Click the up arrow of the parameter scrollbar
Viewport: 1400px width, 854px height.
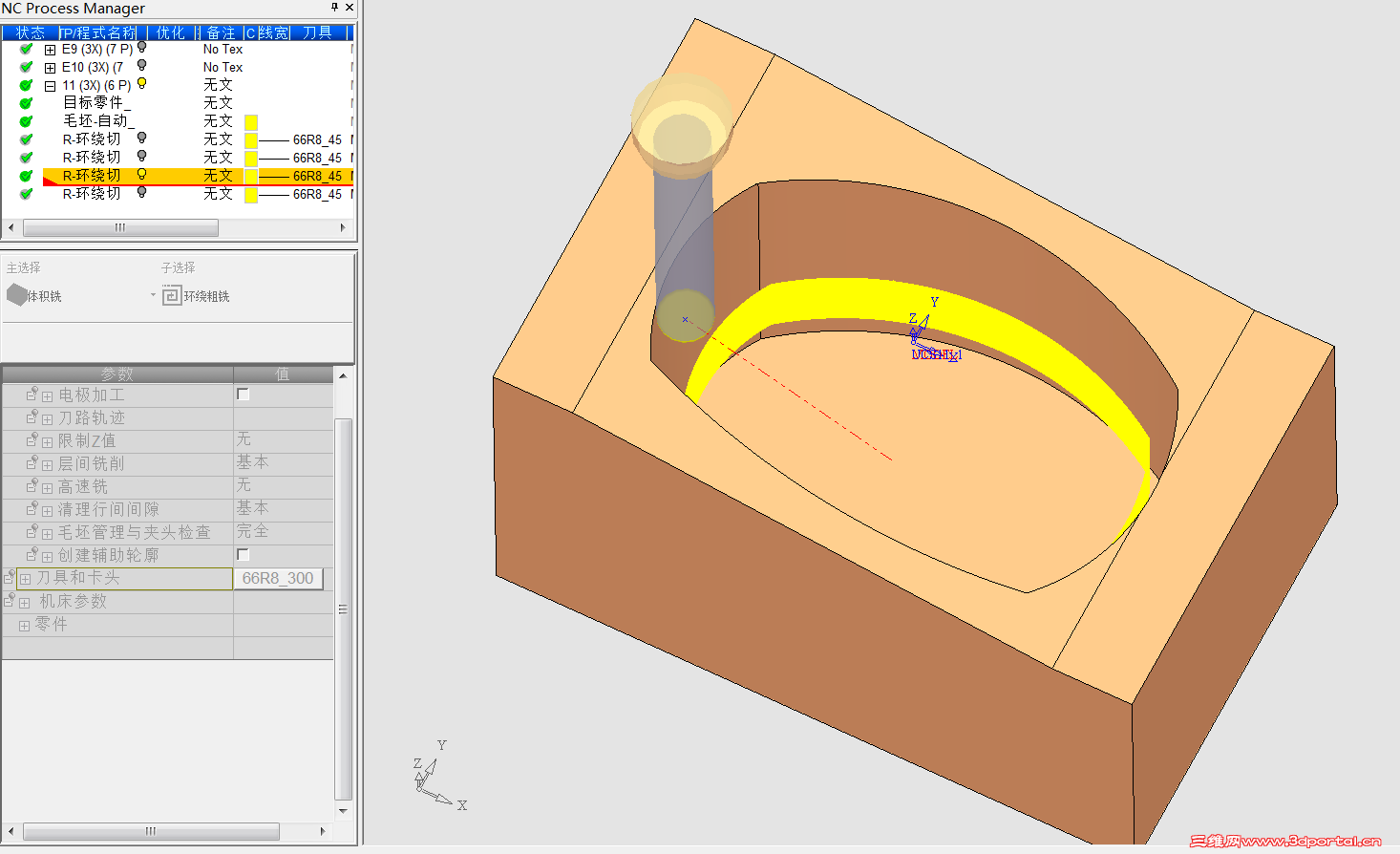344,375
